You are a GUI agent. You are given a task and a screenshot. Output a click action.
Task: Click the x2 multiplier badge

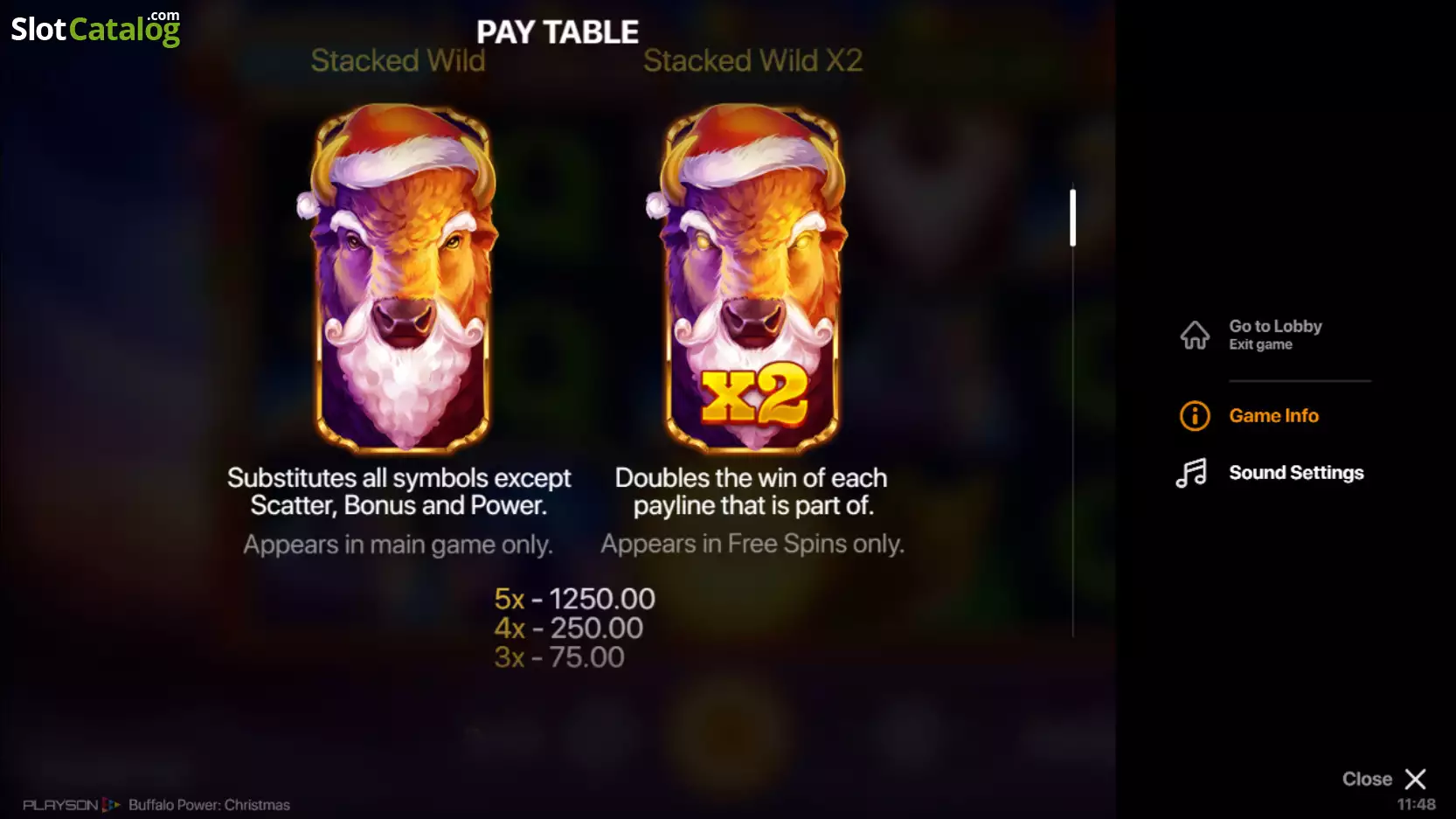[x=754, y=396]
